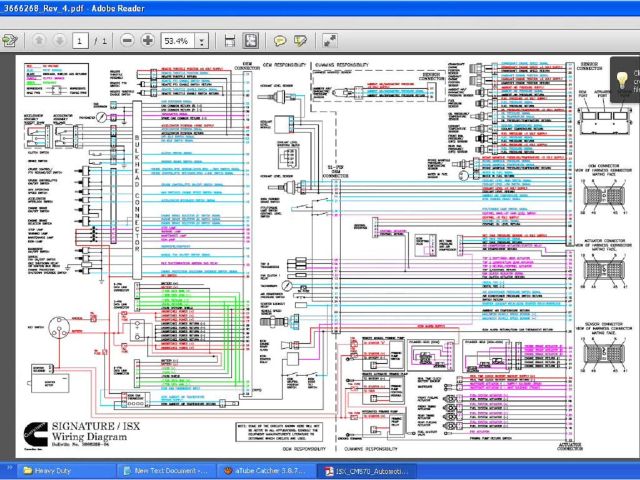The width and height of the screenshot is (640, 480).
Task: Switch to New Text Document taskbar window
Action: pyautogui.click(x=164, y=469)
